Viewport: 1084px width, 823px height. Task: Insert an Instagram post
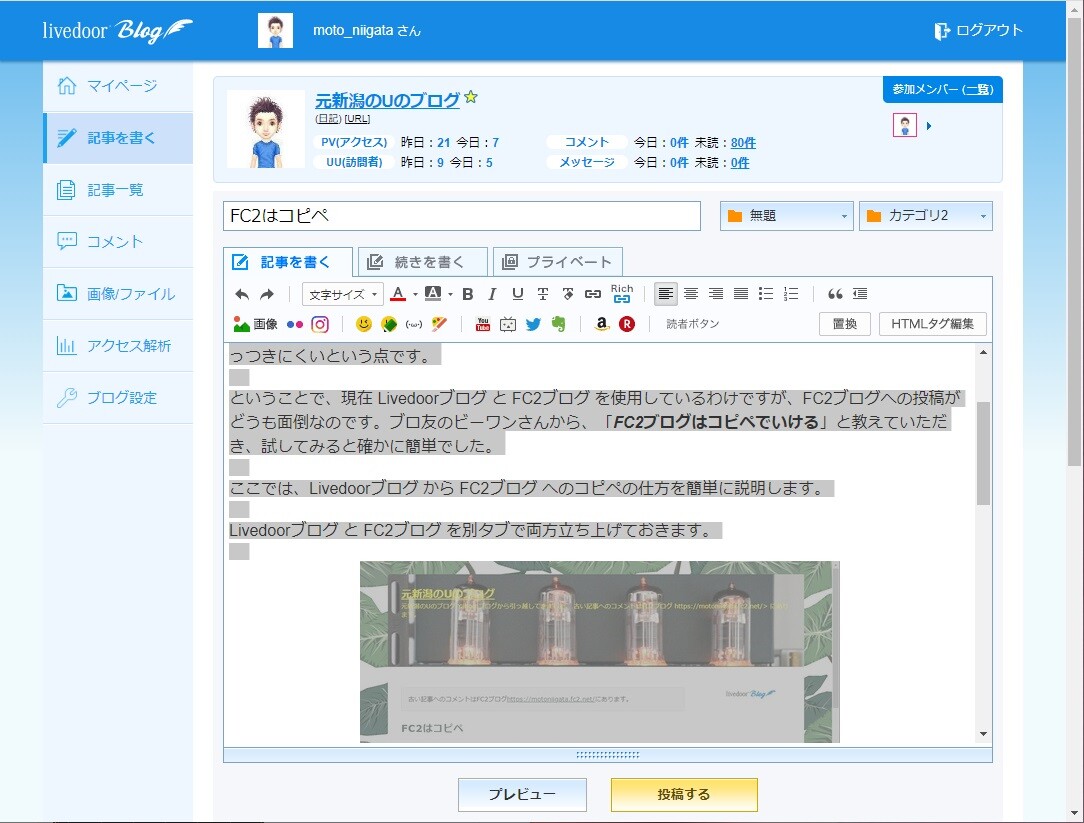(320, 324)
